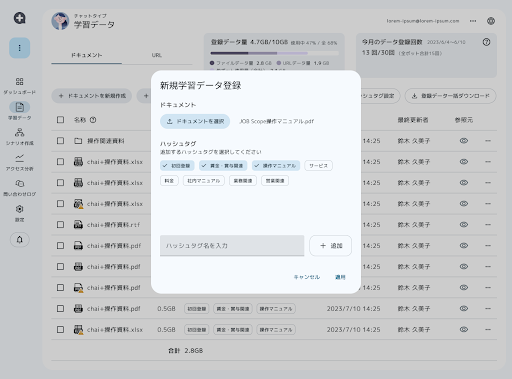Image resolution: width=512 pixels, height=379 pixels.
Task: Select the 料金 hashtag chip
Action: 169,181
